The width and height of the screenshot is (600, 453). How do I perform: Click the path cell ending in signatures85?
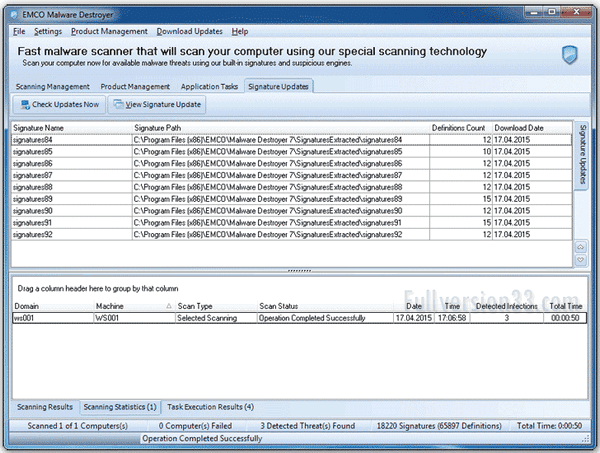click(x=281, y=152)
